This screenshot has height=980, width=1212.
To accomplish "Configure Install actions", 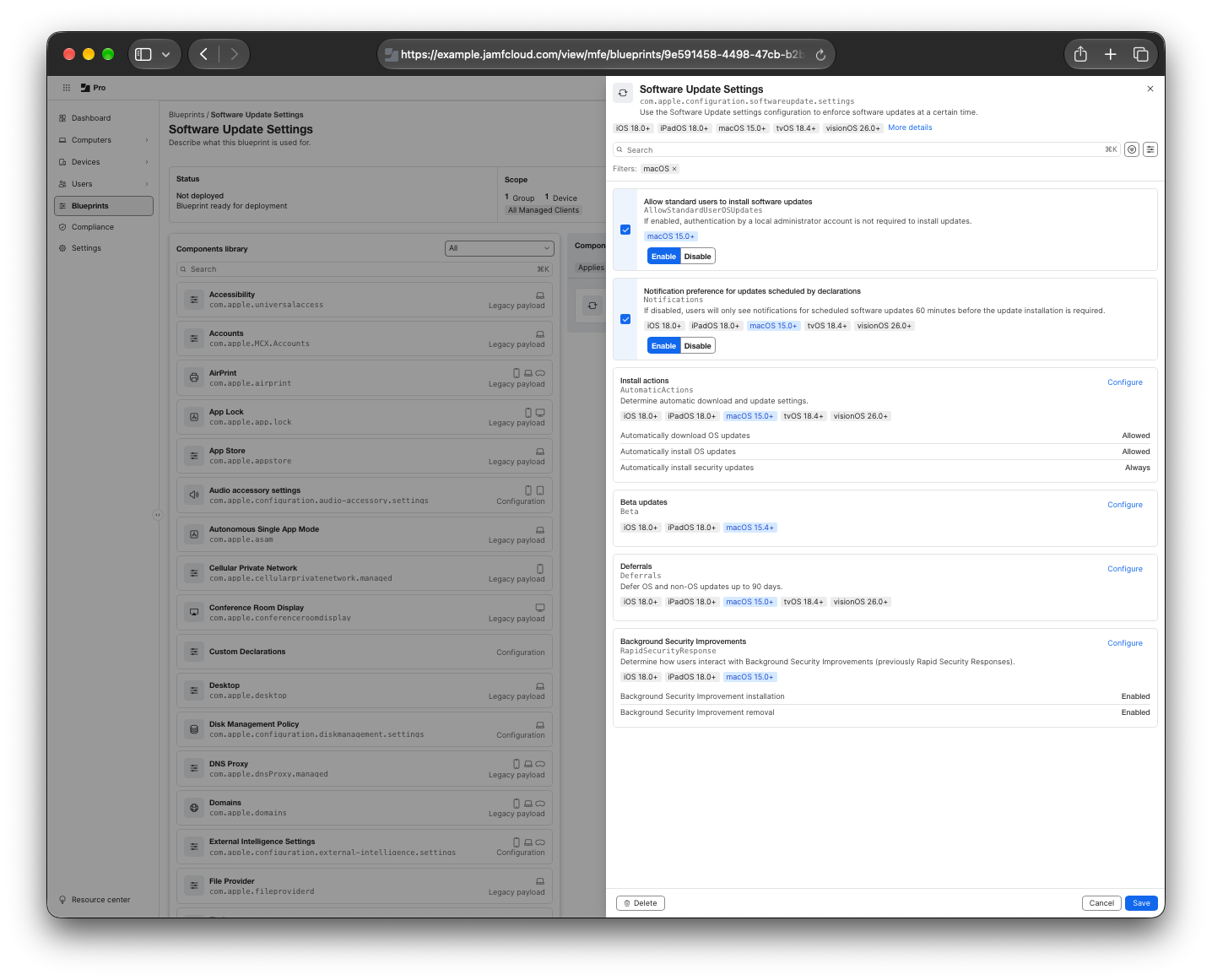I will pos(1125,382).
